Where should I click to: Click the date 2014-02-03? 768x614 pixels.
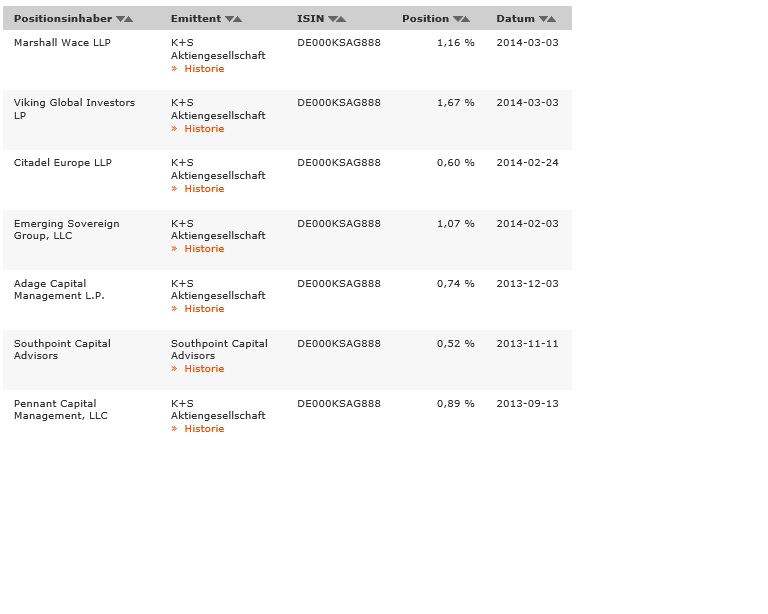(528, 224)
